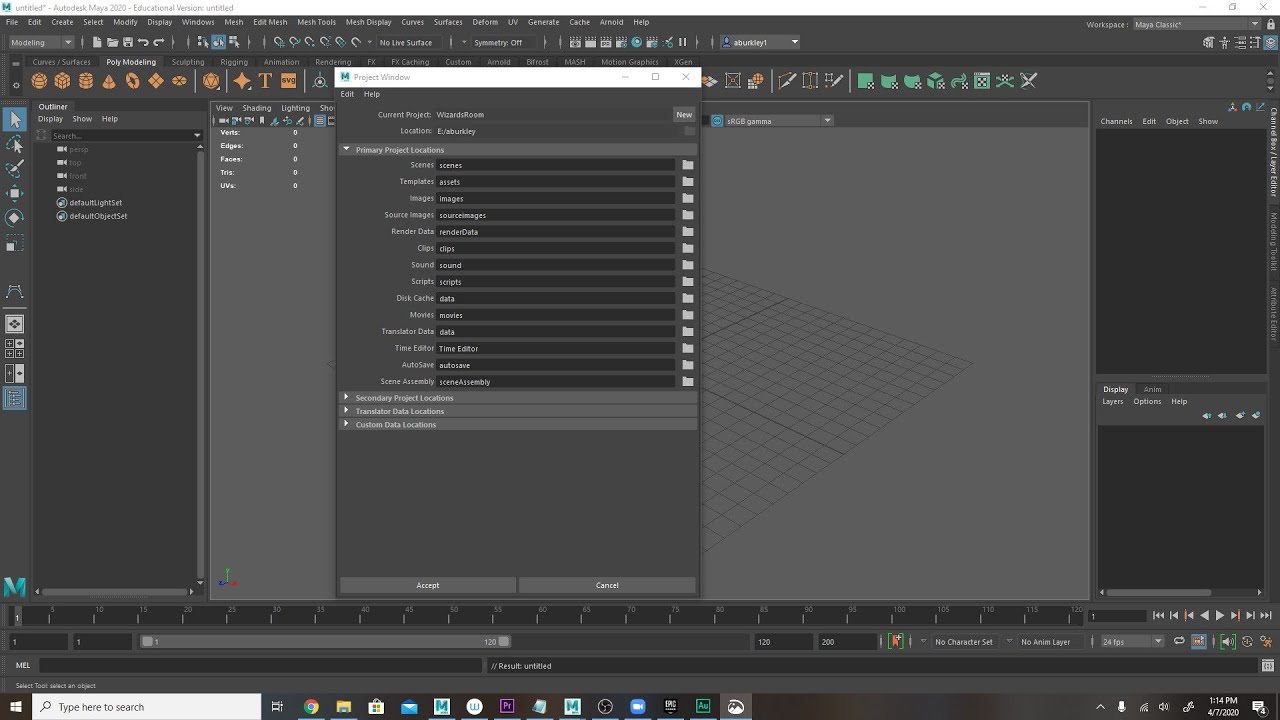Screen dimensions: 1280x720
Task: Click the Set Key bookmark icon
Action: (896, 641)
